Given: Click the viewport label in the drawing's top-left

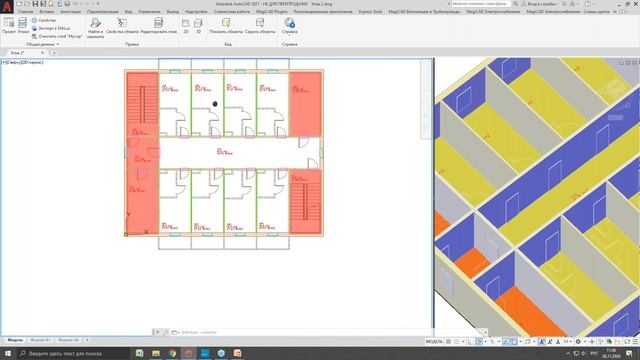Looking at the screenshot, I should click(22, 62).
